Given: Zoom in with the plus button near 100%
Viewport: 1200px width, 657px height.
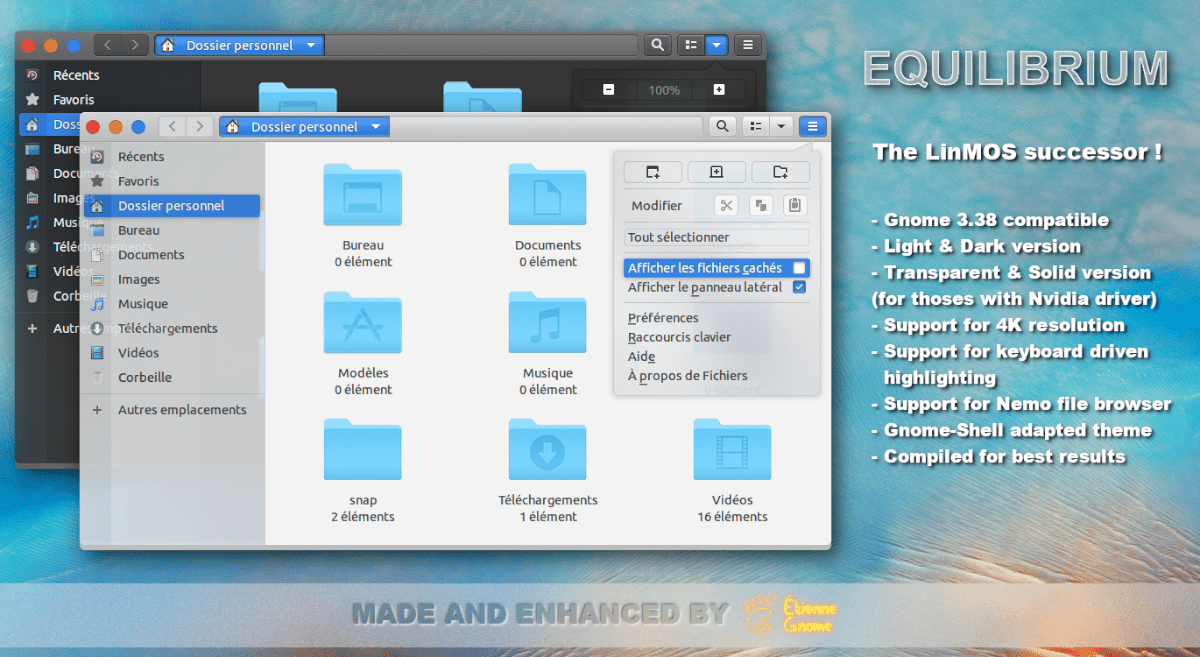Looking at the screenshot, I should pos(719,89).
